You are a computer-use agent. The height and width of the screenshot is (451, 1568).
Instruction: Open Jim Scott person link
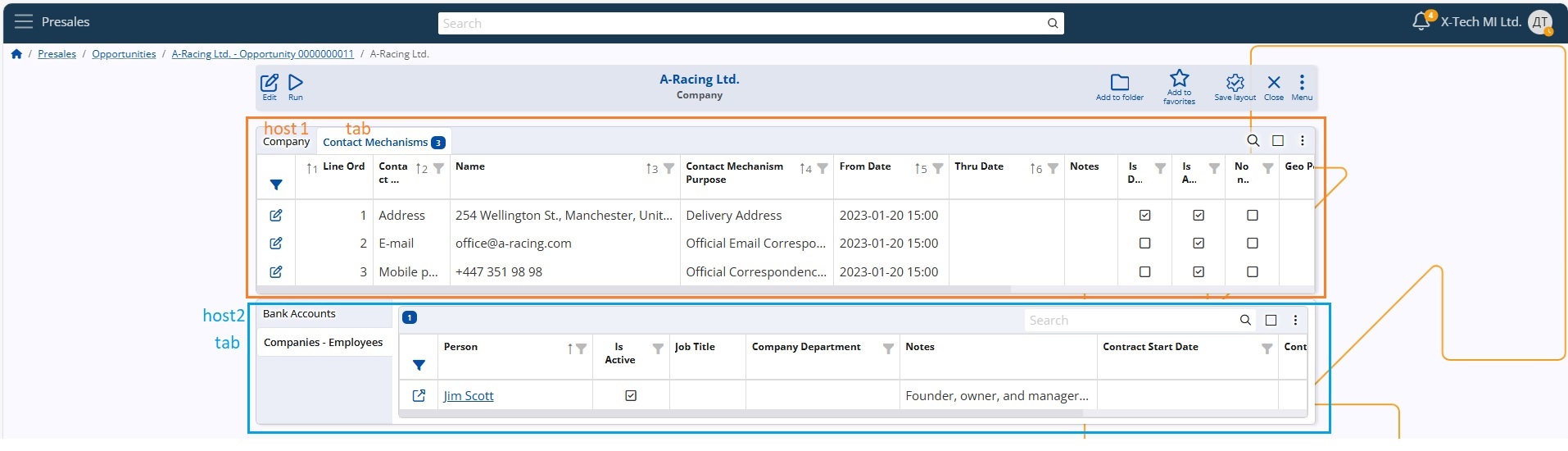469,396
